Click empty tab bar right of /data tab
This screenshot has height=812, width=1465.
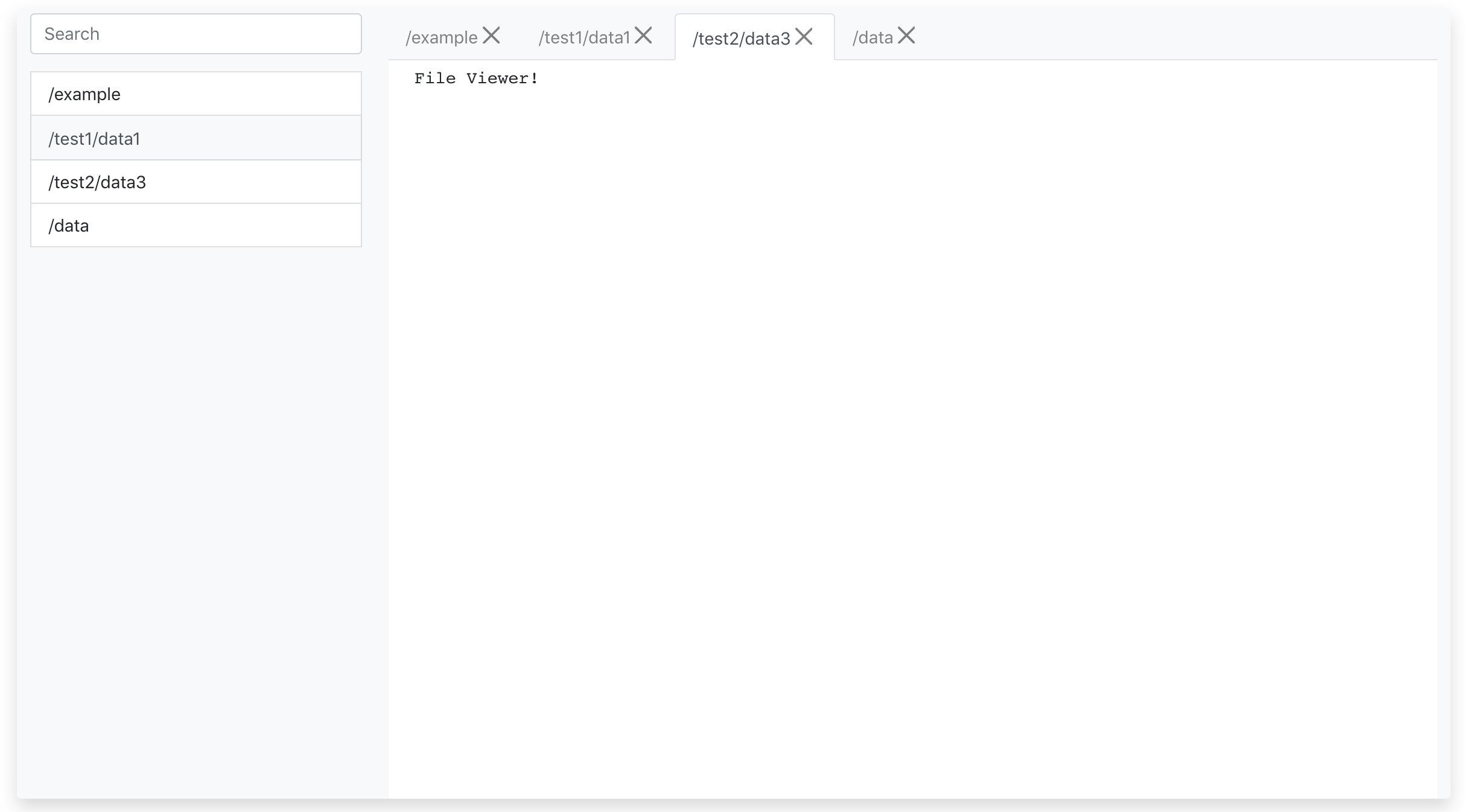point(1177,36)
